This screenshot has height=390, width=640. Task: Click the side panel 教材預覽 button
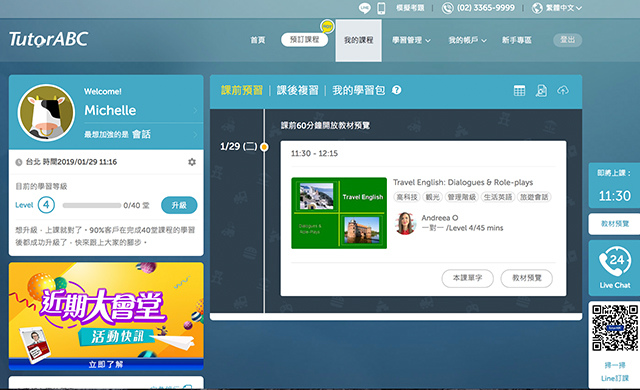pos(614,224)
